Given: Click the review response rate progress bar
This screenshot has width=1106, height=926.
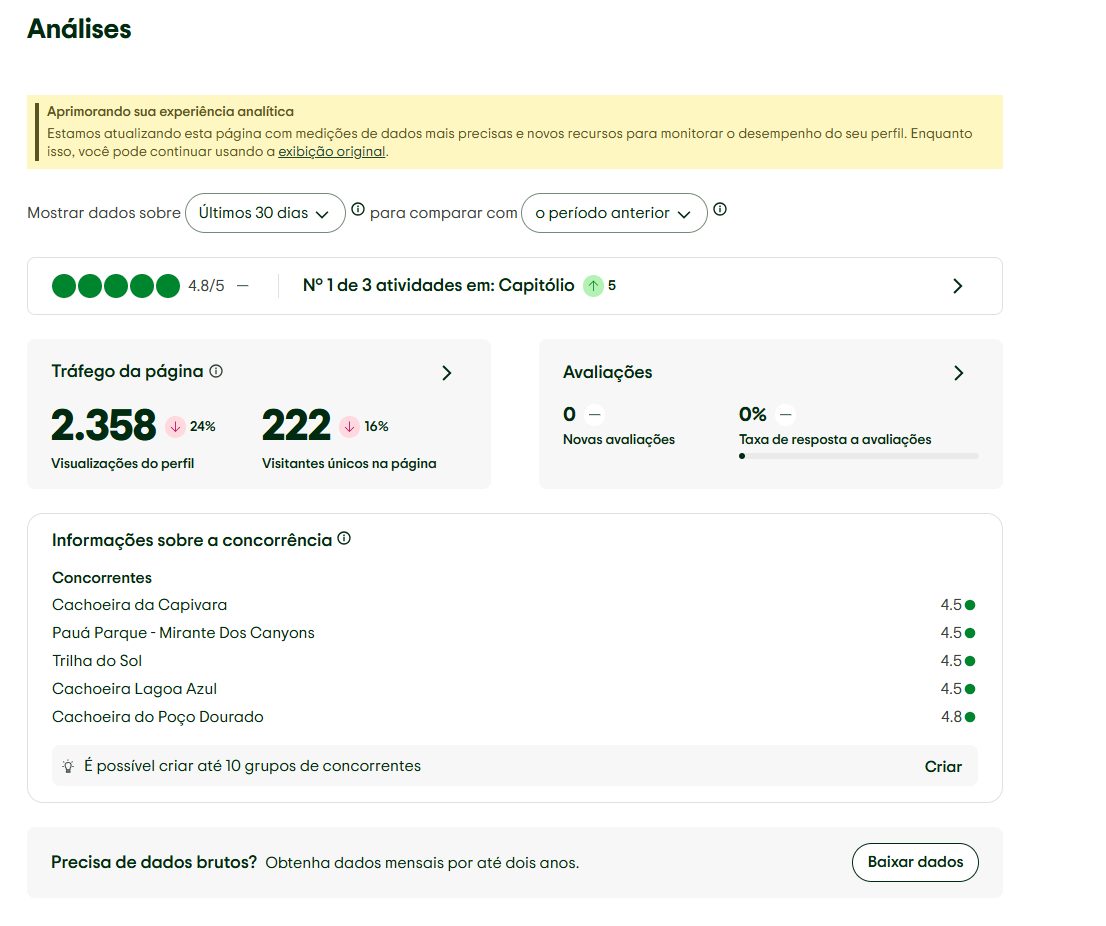Looking at the screenshot, I should coord(858,456).
